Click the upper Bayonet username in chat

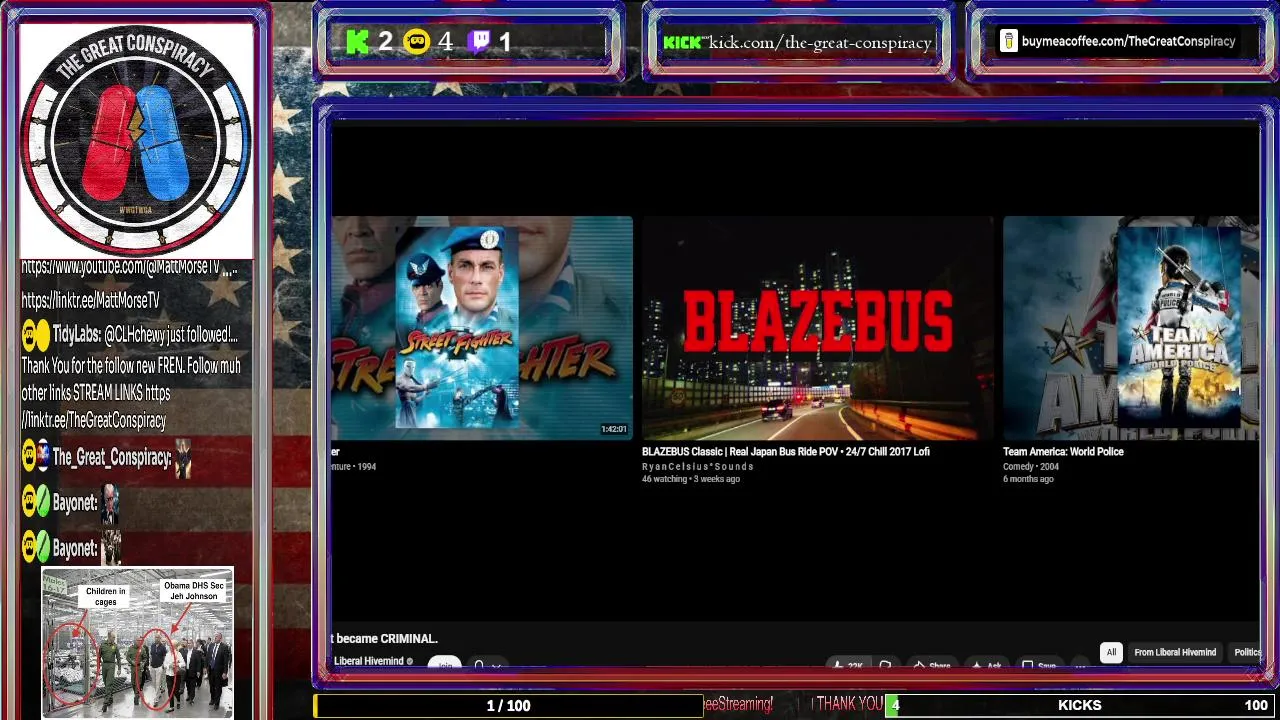[74, 503]
